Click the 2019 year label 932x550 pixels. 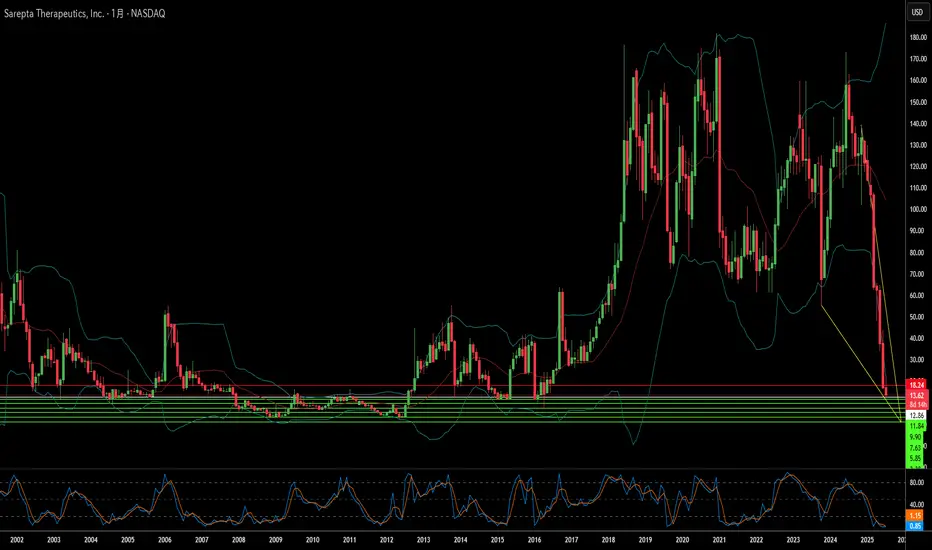[645, 540]
